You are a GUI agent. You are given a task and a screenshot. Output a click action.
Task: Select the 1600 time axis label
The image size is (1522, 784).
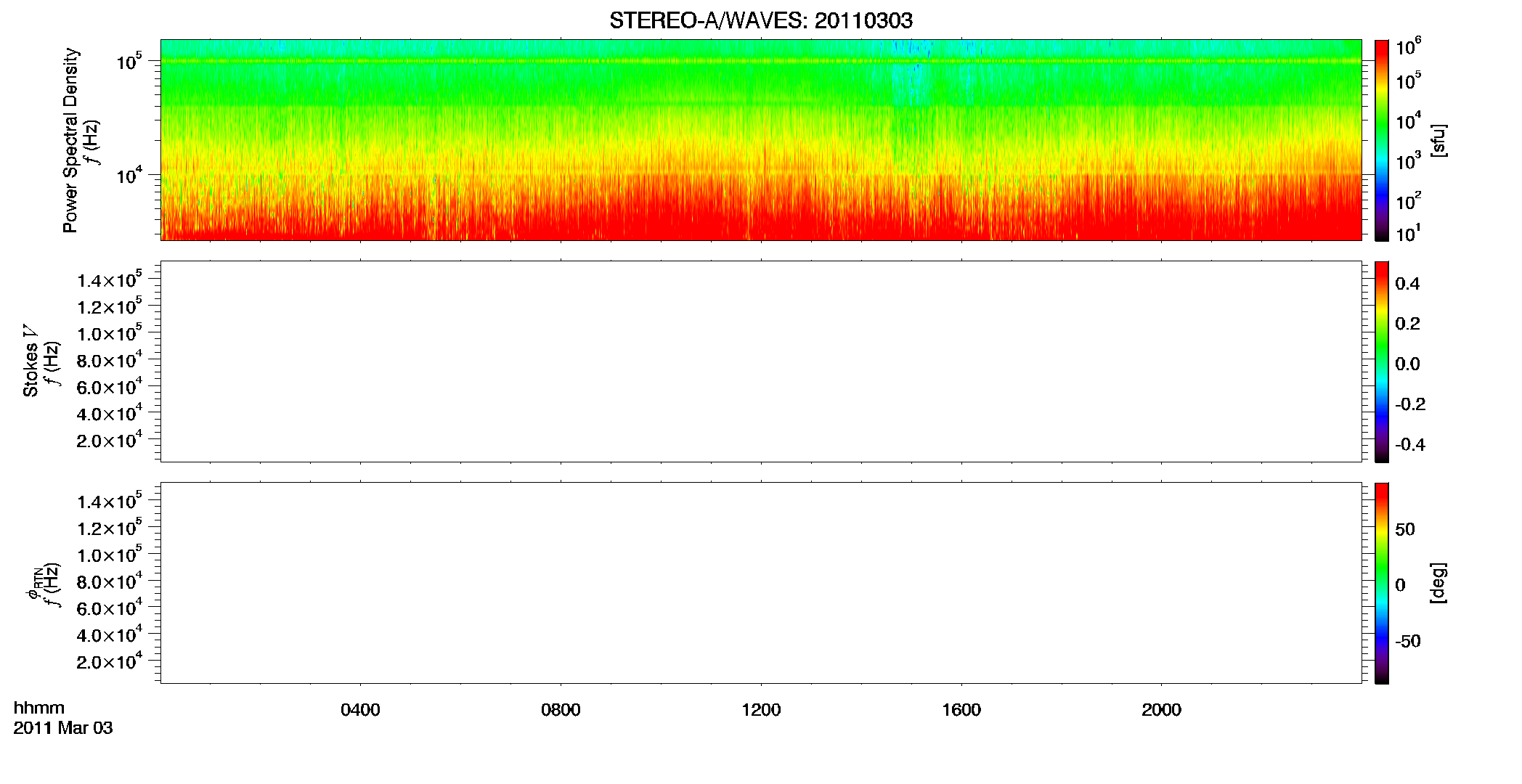click(x=961, y=710)
